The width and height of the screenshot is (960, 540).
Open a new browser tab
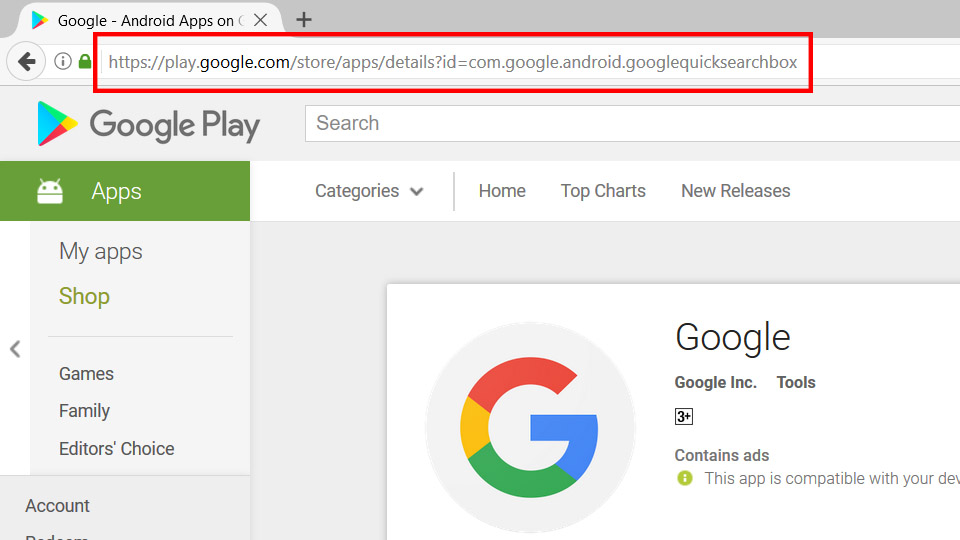pos(304,20)
